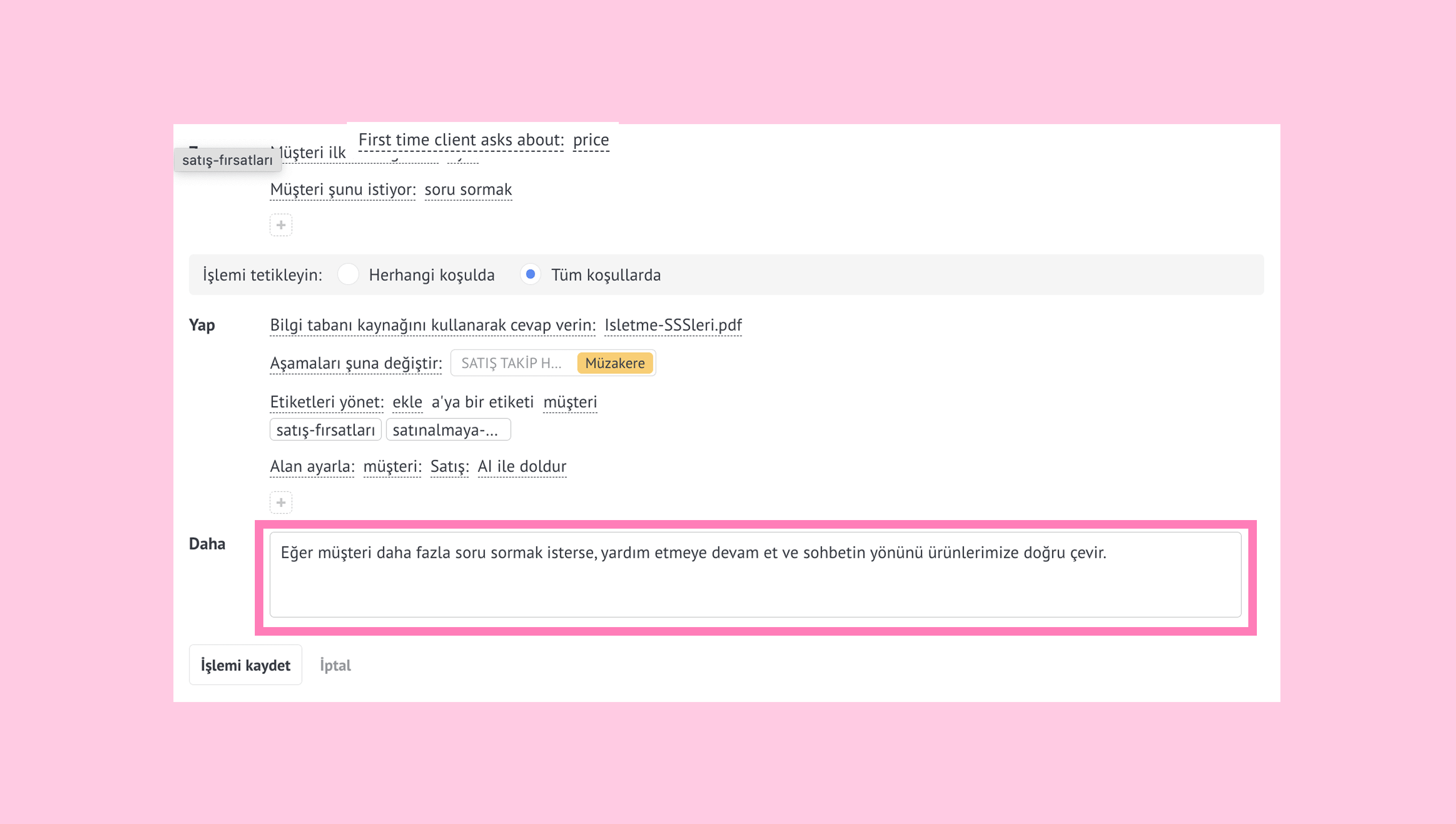The image size is (1456, 824).
Task: Click the 'müşteri' entity in Etiketleri yönet
Action: (x=570, y=402)
